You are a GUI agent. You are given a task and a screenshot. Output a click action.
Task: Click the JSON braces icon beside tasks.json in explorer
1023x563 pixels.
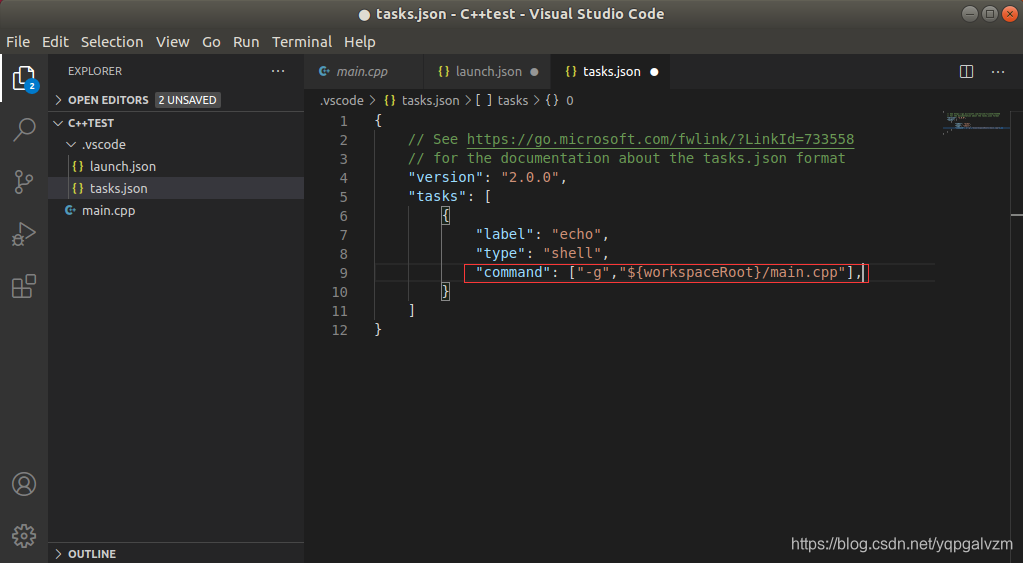tap(78, 188)
